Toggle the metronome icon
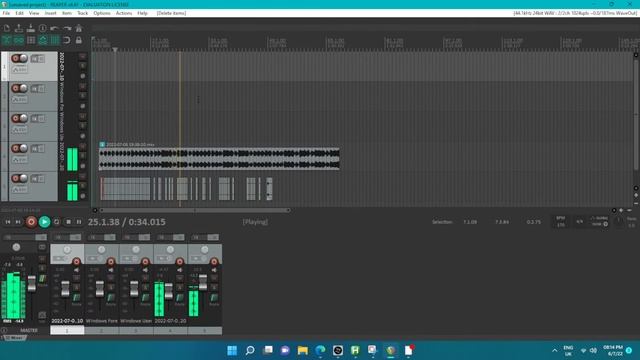 pos(79,28)
